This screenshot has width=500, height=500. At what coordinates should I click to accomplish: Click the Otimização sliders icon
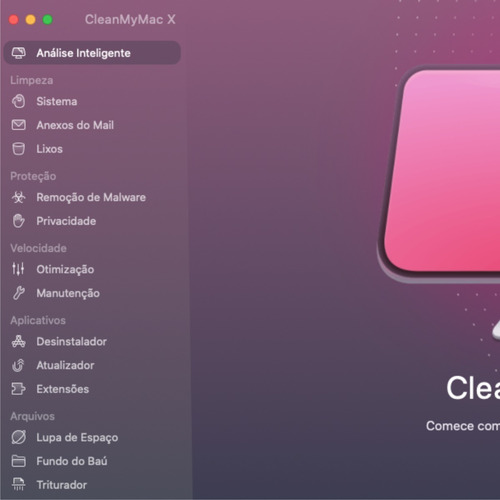[x=18, y=269]
